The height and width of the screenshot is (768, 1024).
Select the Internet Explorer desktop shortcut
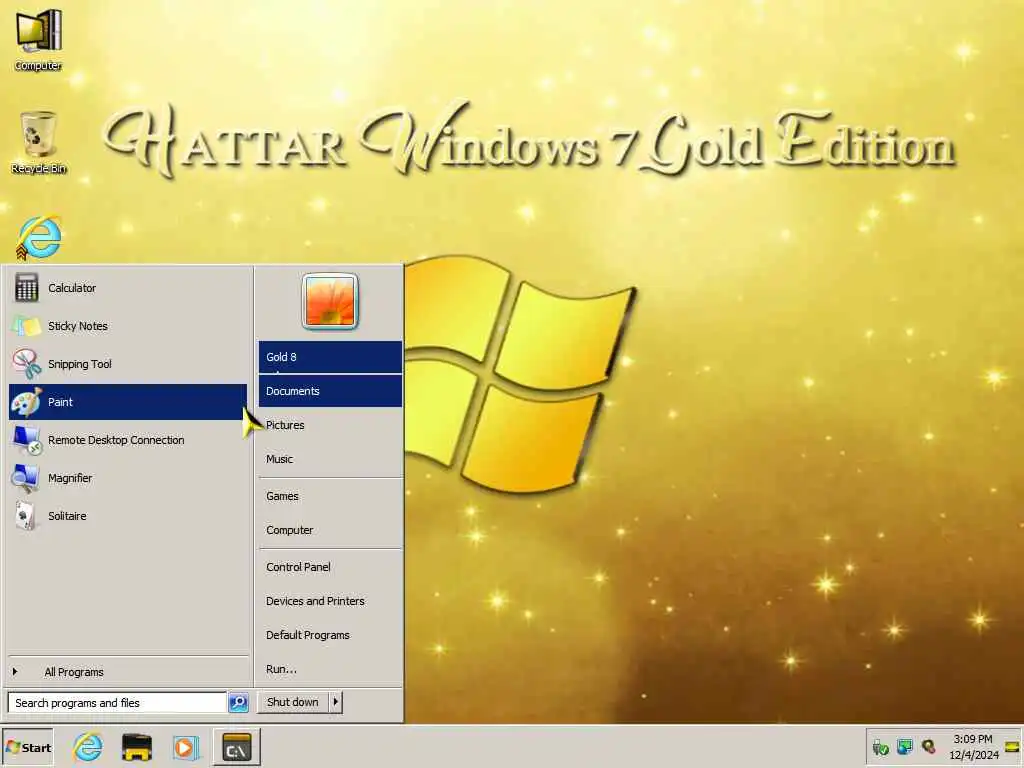[x=39, y=238]
